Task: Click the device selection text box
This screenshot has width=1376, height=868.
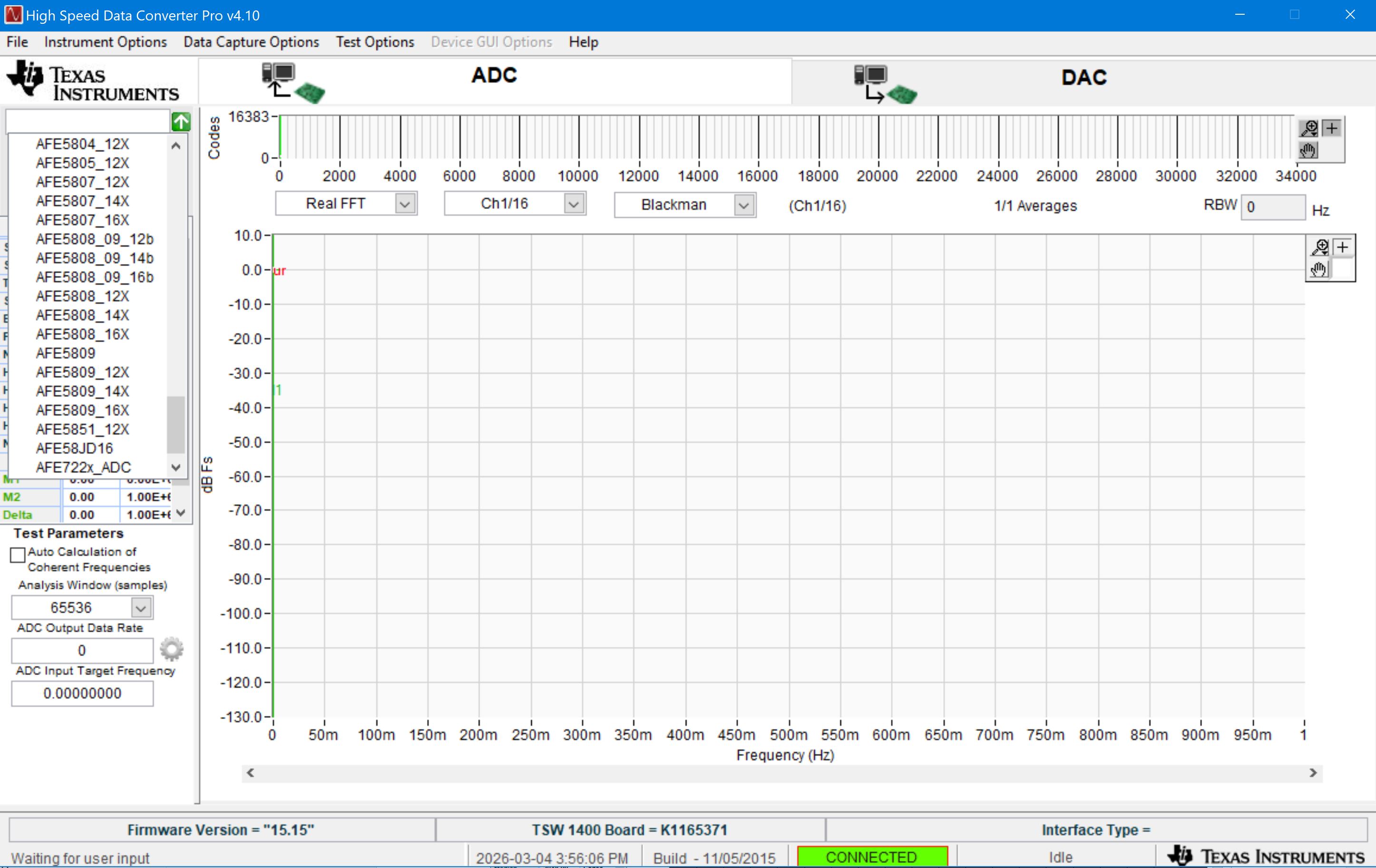Action: tap(88, 121)
